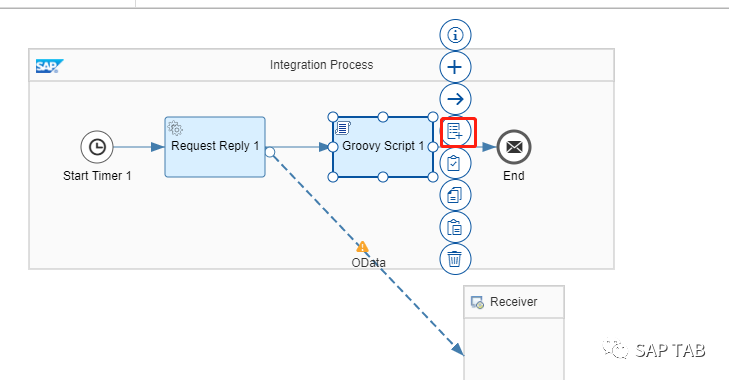Click the red-highlighted create script icon
The image size is (729, 380).
[x=455, y=131]
